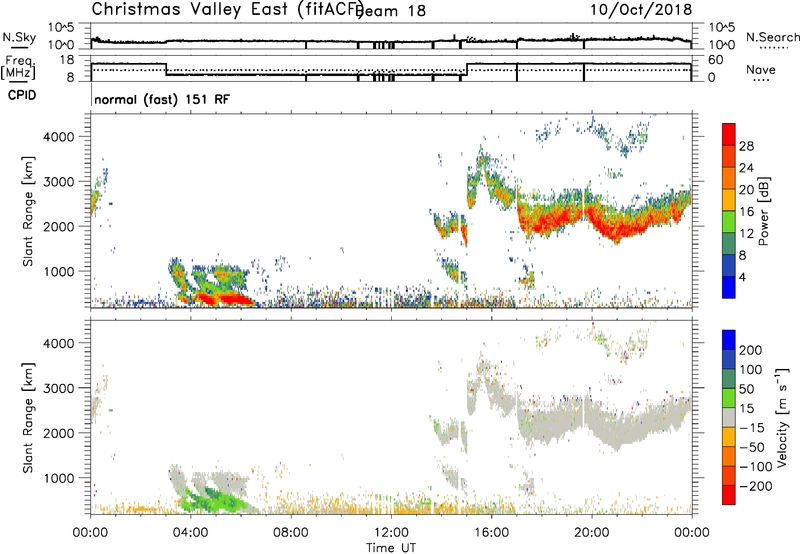The height and width of the screenshot is (554, 800).
Task: Click the '20:00' time tick label
Action: (x=592, y=533)
